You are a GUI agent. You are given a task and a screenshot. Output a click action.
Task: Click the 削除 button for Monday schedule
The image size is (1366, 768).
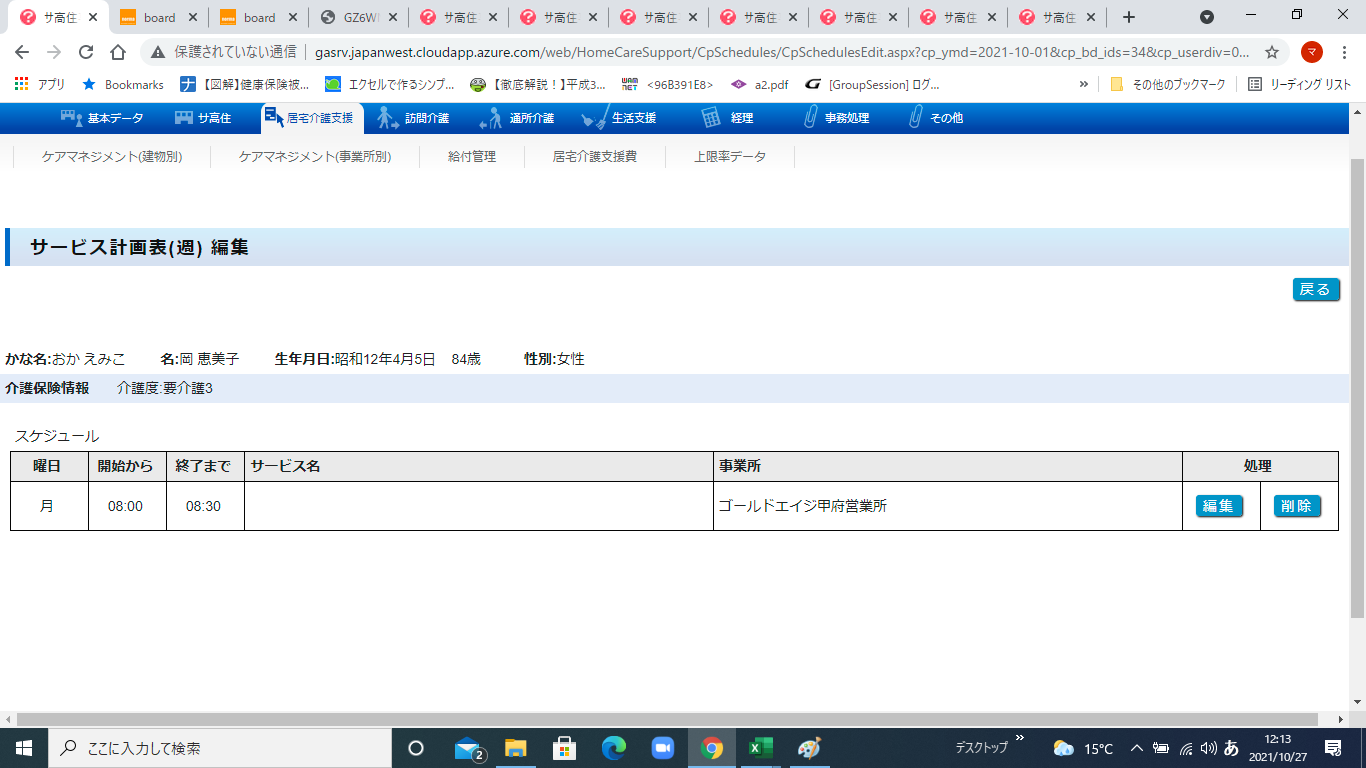pos(1297,506)
